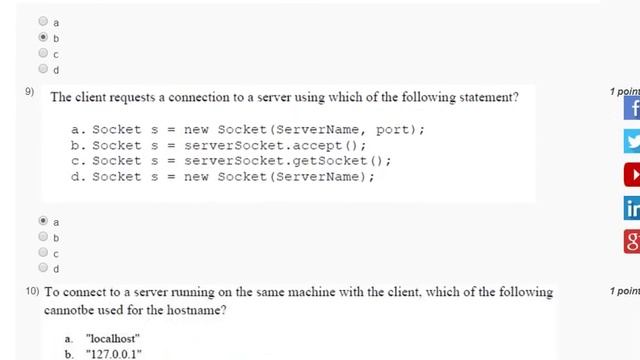Click the Google Plus share icon
Image resolution: width=640 pixels, height=360 pixels.
[x=632, y=241]
